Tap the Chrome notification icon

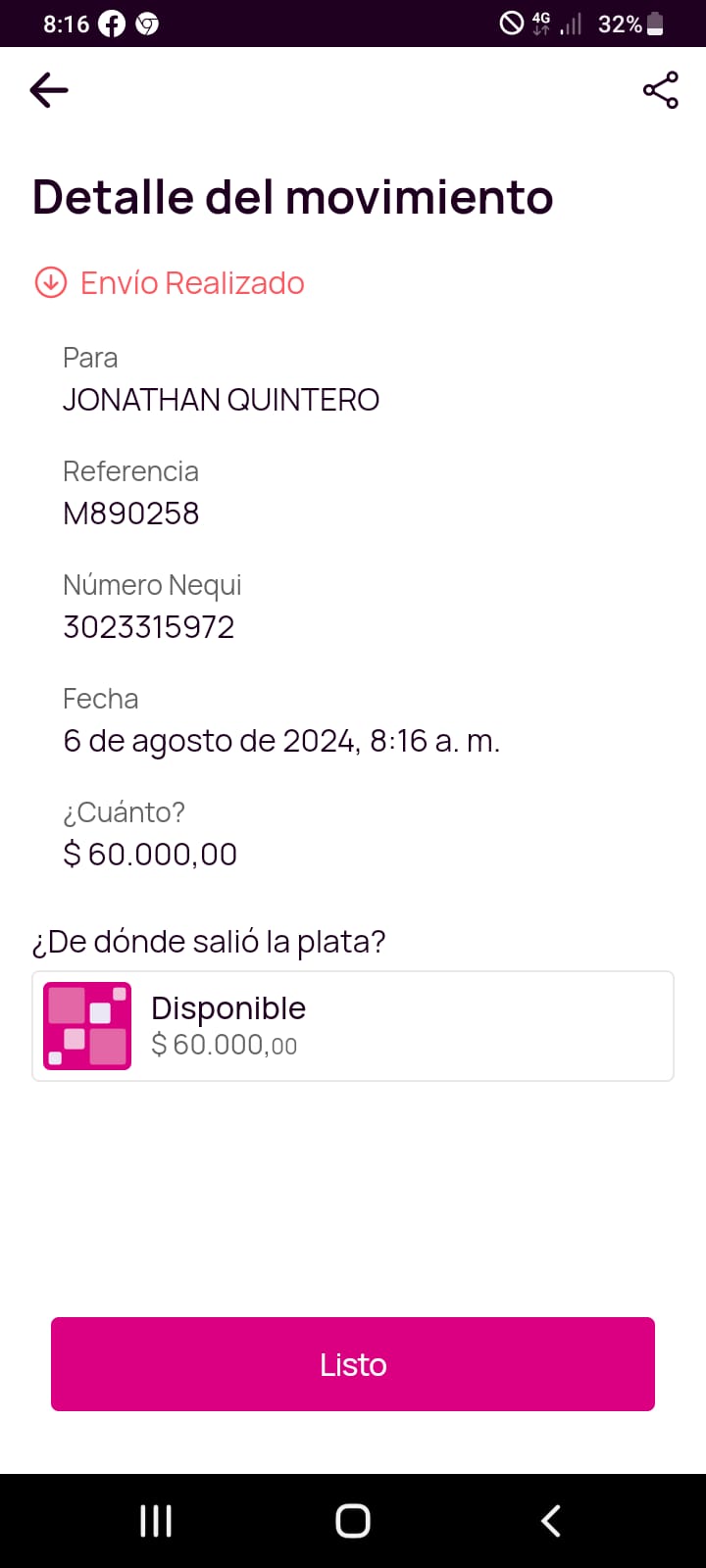point(147,24)
